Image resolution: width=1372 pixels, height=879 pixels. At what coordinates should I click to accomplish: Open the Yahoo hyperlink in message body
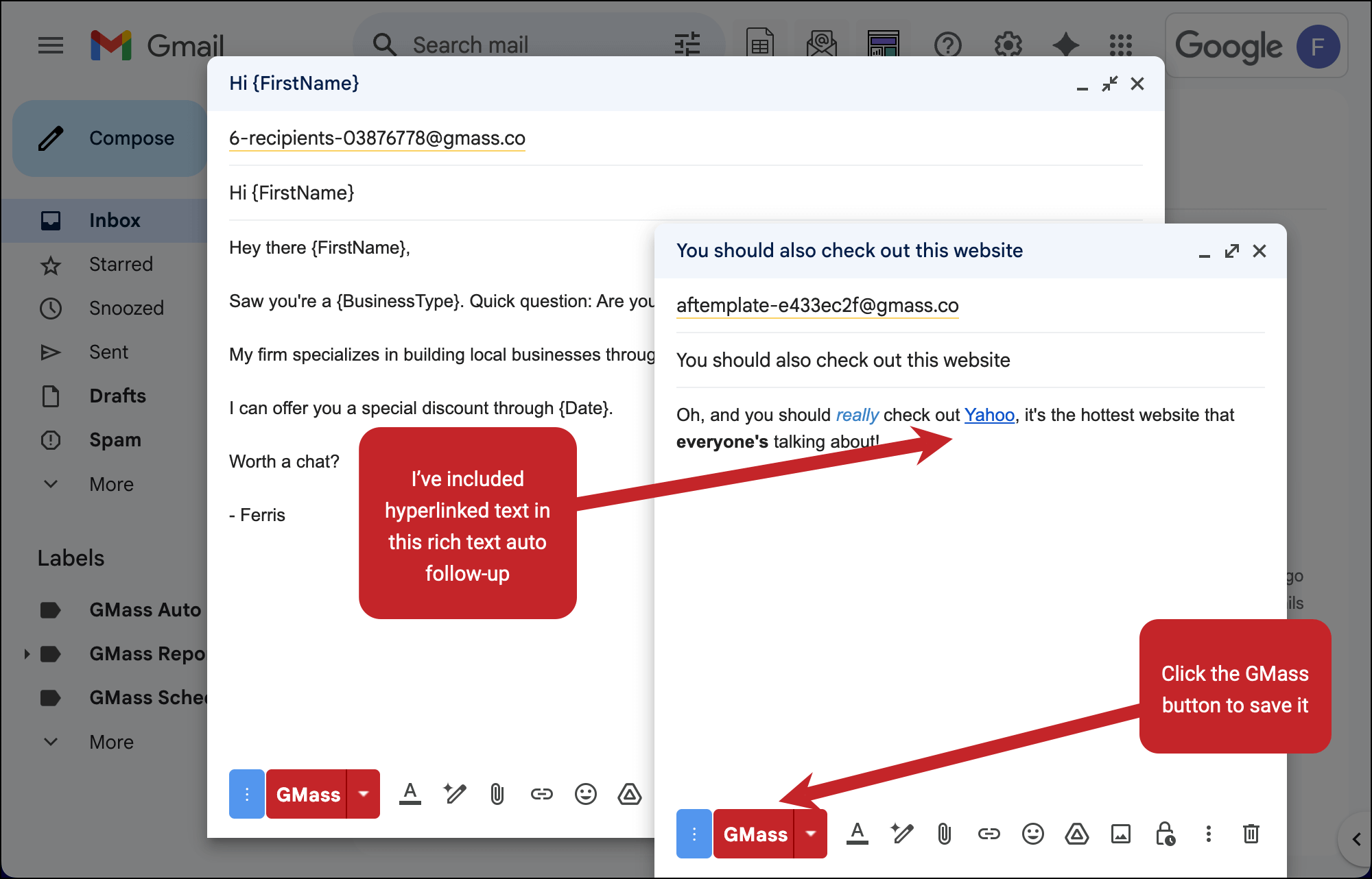(989, 415)
